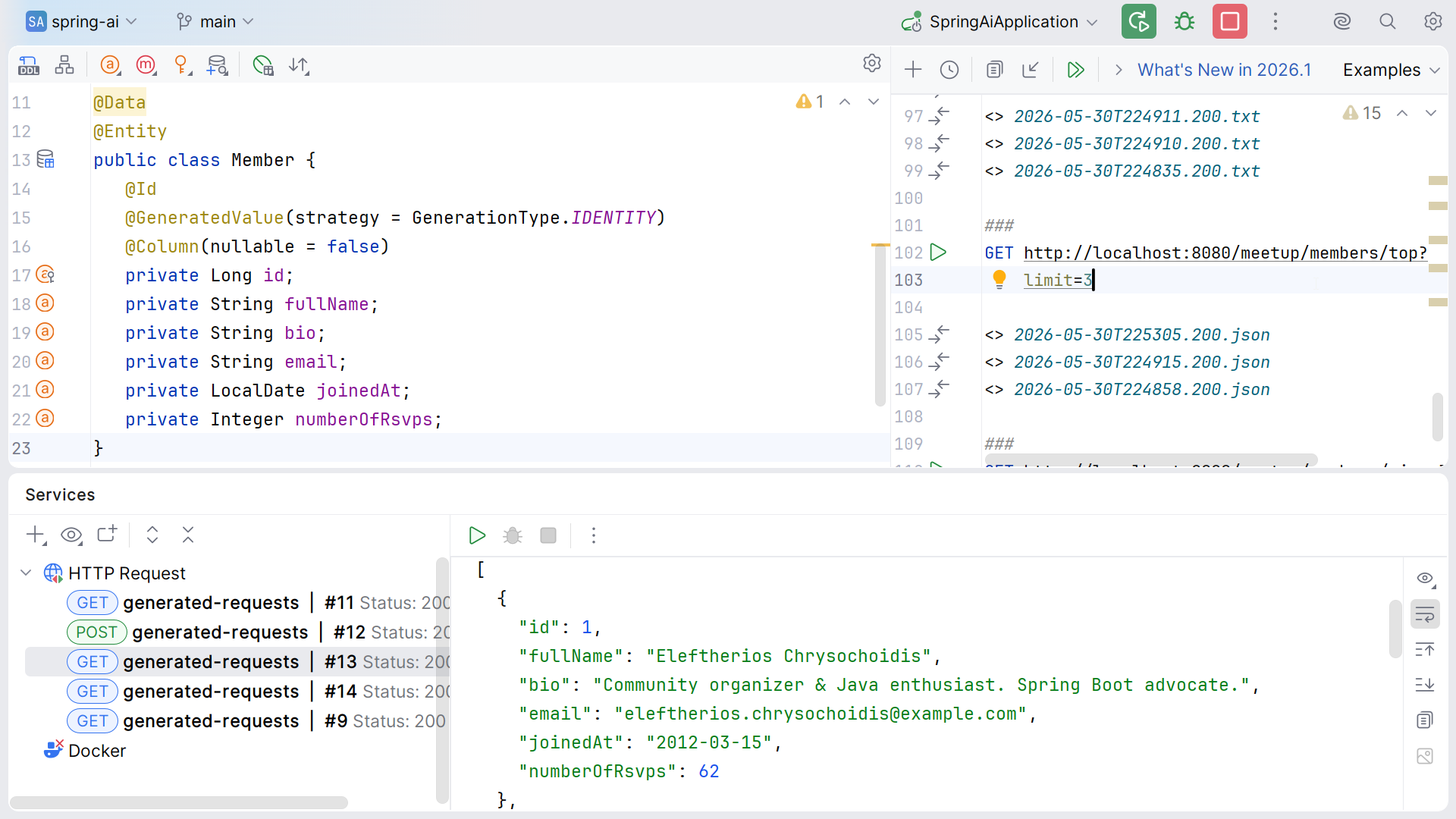The width and height of the screenshot is (1456, 819).
Task: Open the What's New in 2026.1 link
Action: 1225,70
